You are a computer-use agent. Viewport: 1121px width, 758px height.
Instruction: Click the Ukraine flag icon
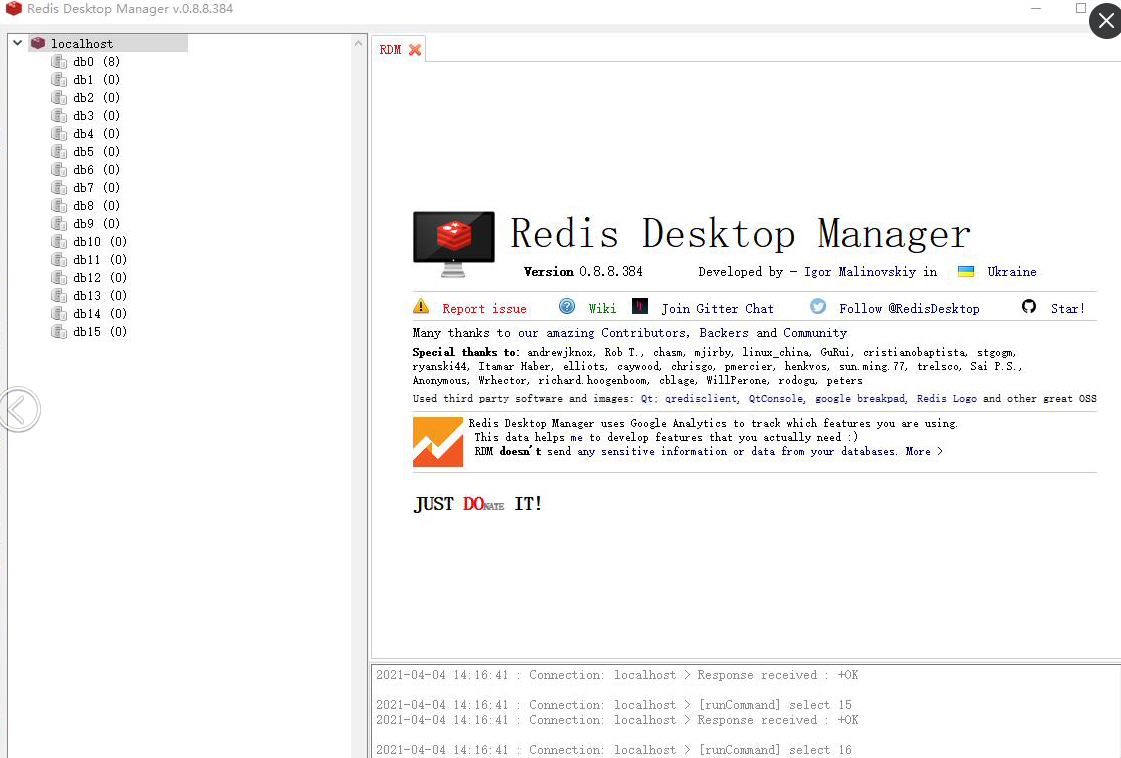coord(966,272)
